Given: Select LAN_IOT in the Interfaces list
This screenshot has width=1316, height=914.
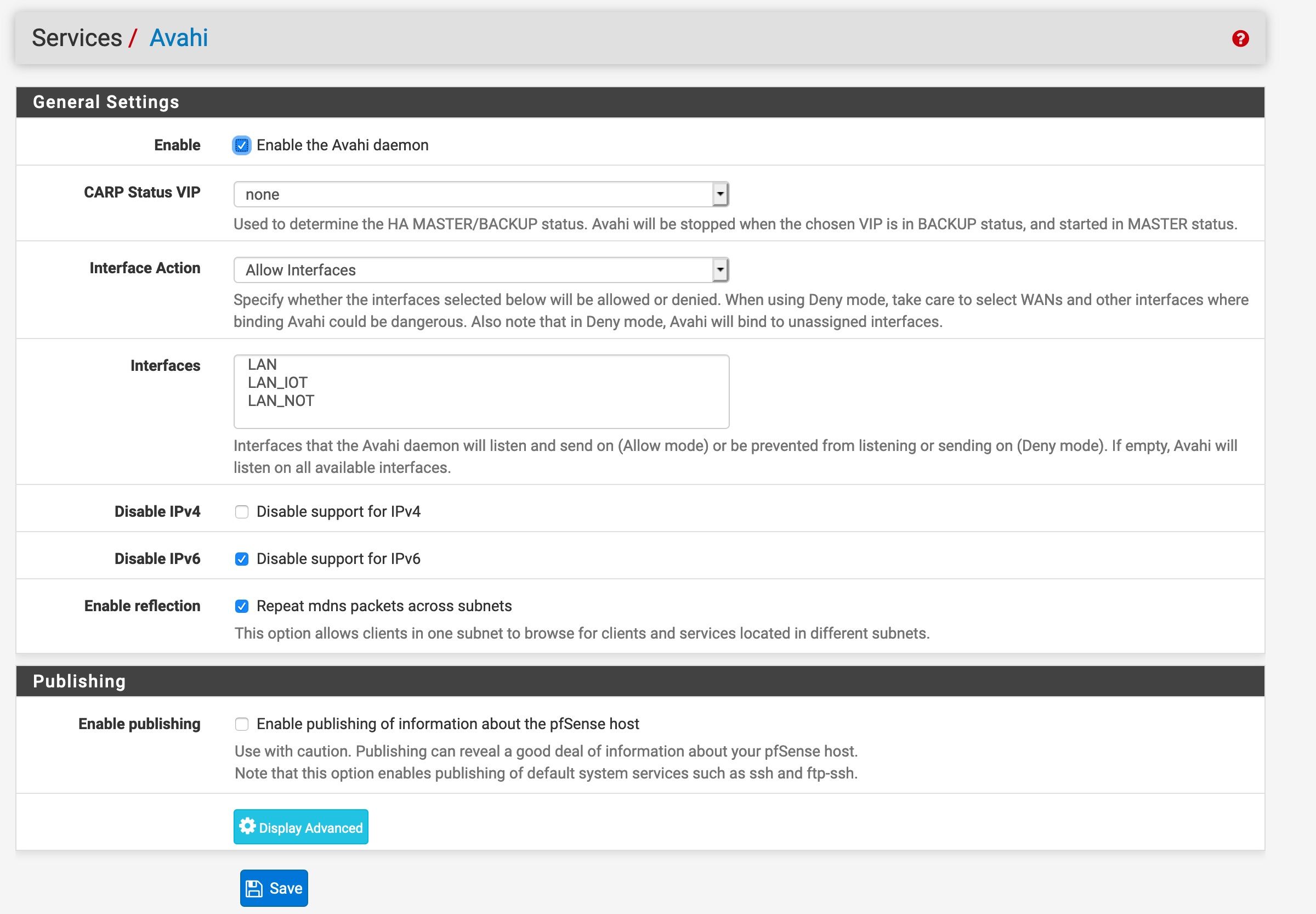Looking at the screenshot, I should click(x=481, y=382).
